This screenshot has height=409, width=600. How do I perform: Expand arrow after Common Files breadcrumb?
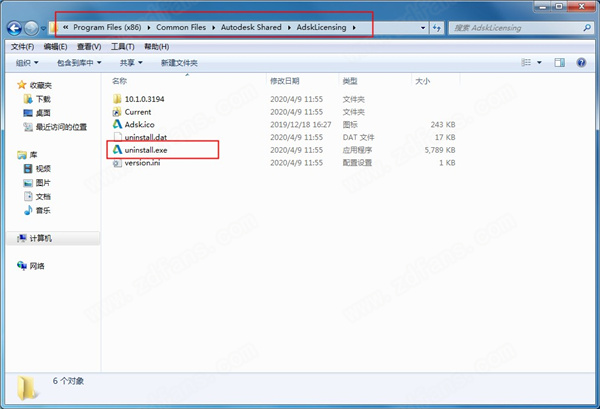[x=213, y=28]
